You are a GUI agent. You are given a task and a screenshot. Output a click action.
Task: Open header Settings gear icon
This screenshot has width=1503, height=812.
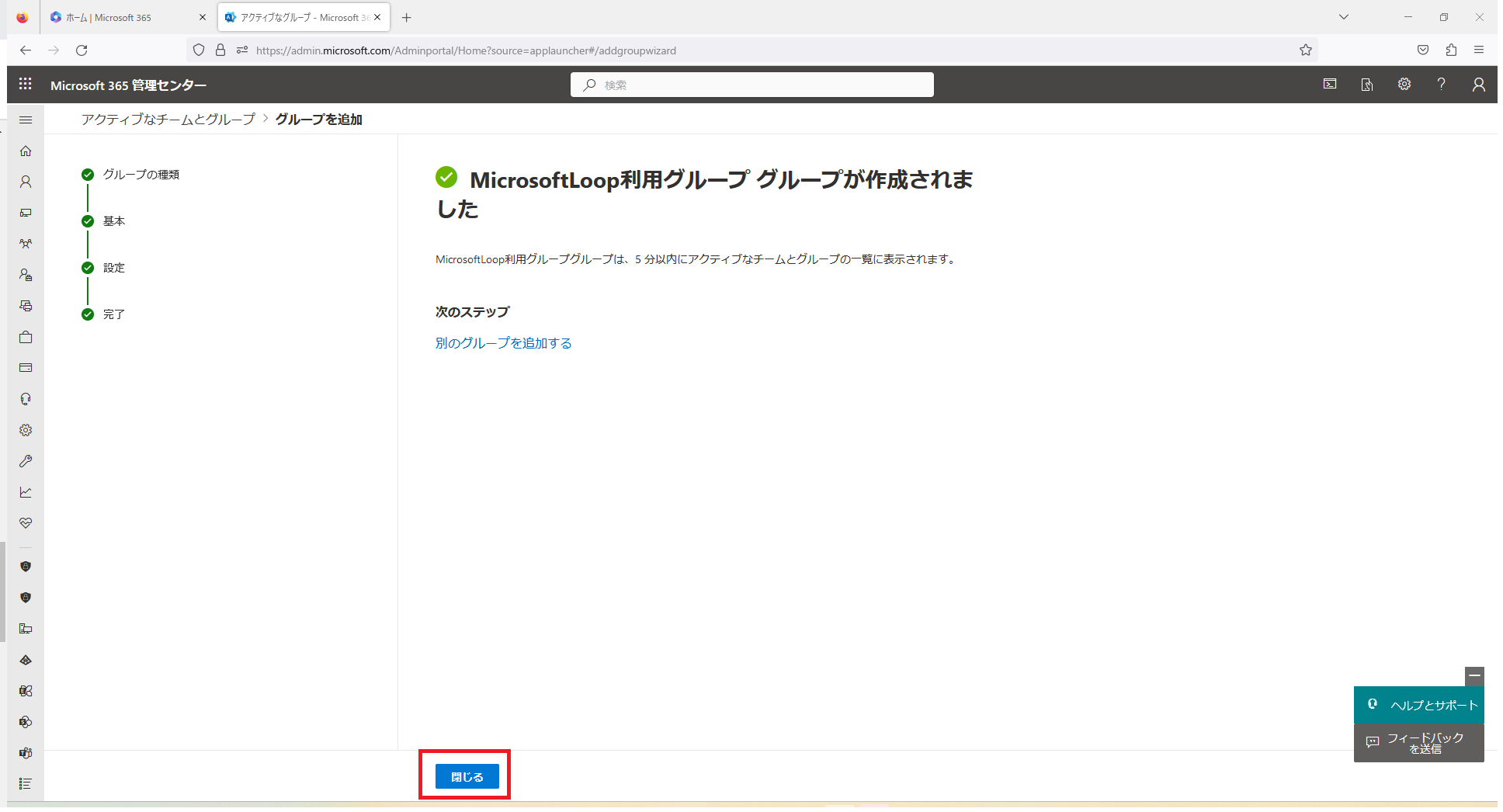click(1404, 84)
